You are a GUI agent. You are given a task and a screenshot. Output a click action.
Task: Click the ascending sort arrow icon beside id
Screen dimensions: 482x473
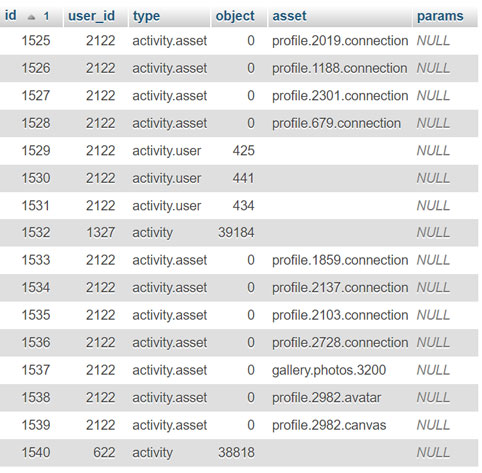[x=31, y=17]
